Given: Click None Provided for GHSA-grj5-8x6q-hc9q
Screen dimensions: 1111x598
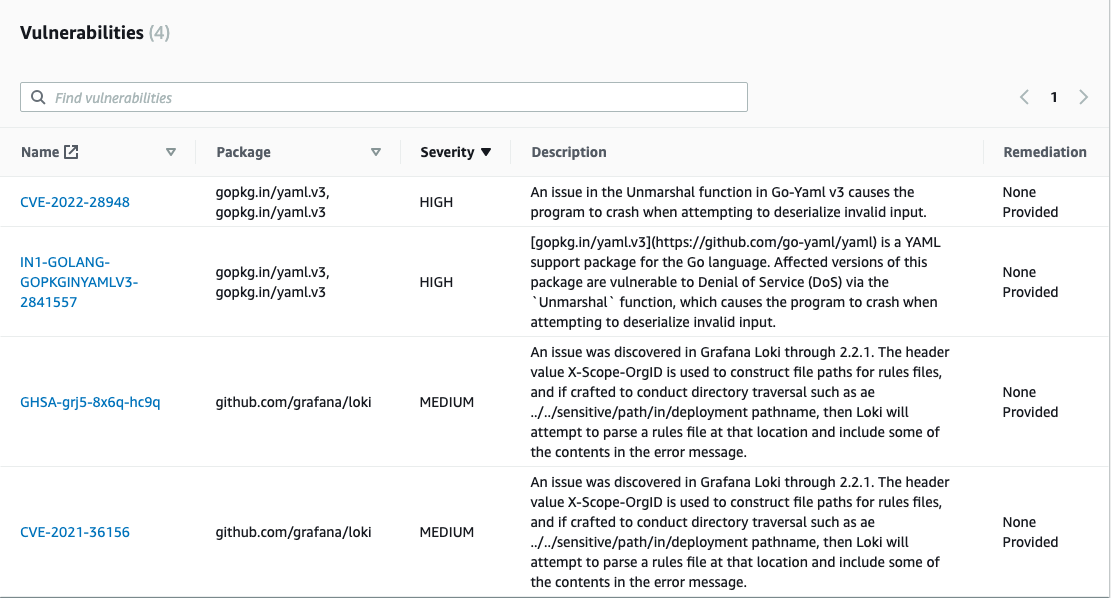Looking at the screenshot, I should tap(1030, 402).
